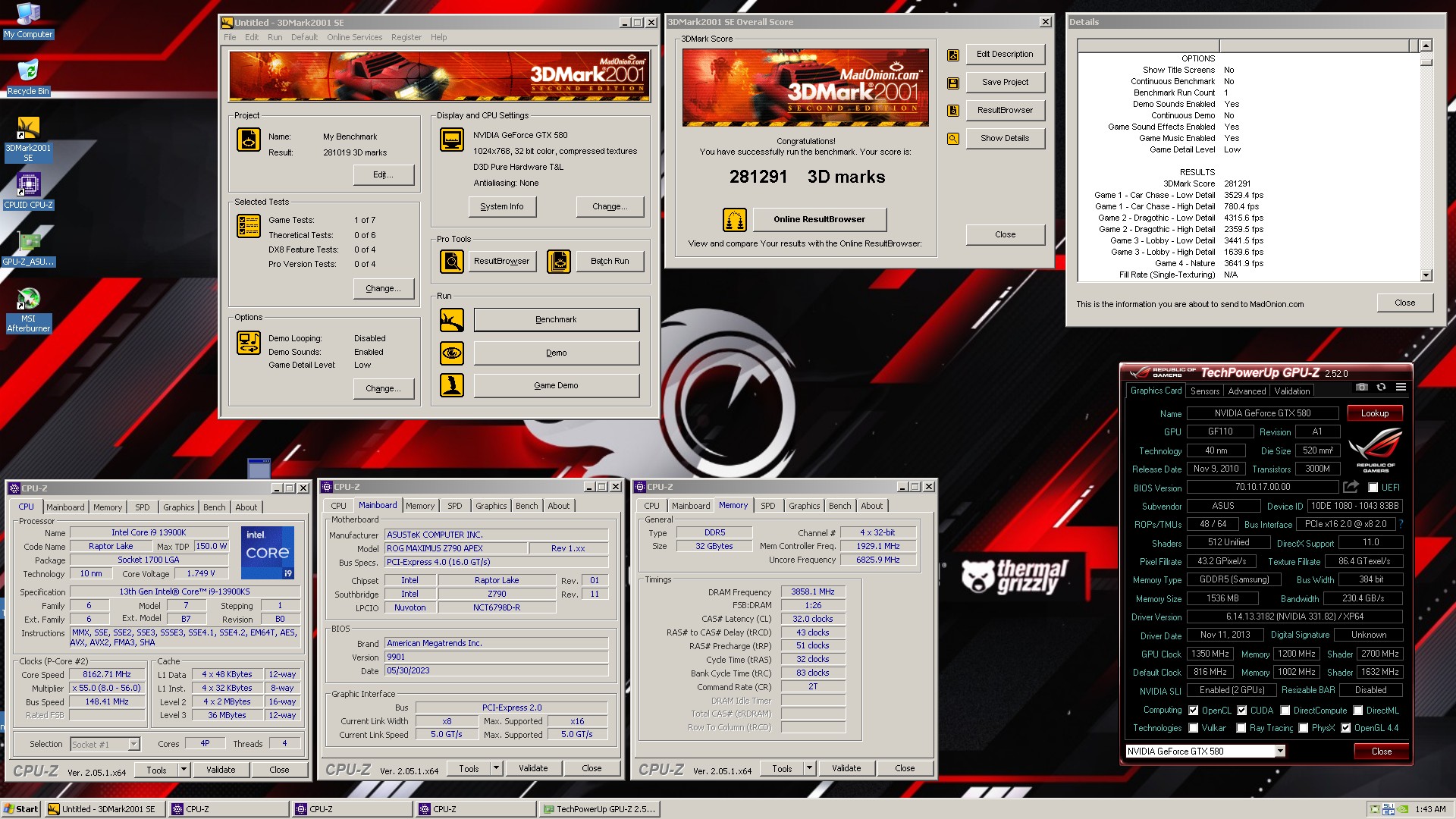Toggle the DirectCompute checkbox

click(1285, 711)
